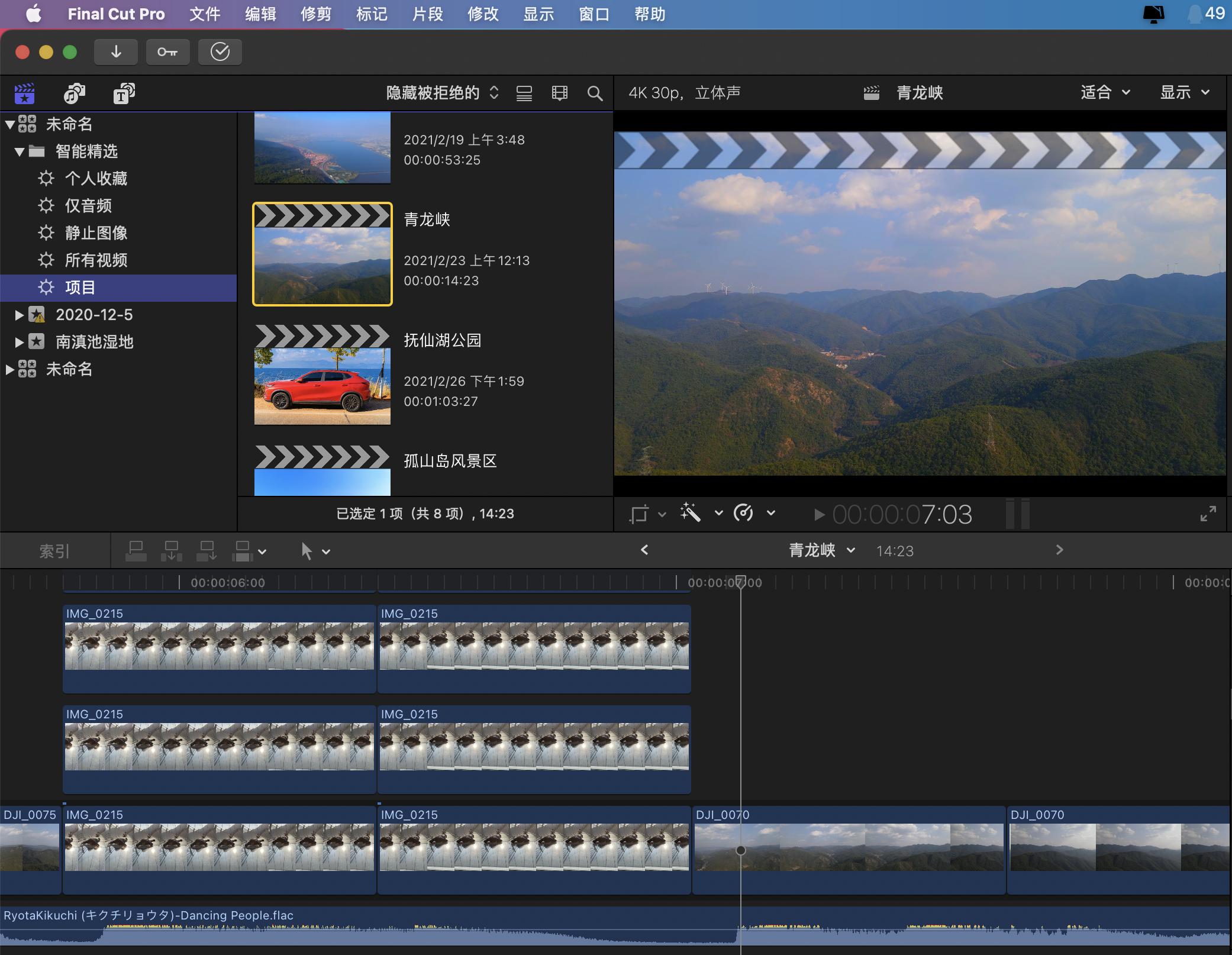Toggle the libraries sidebar clapper icon
Screen dimensions: 1232x955
(24, 93)
